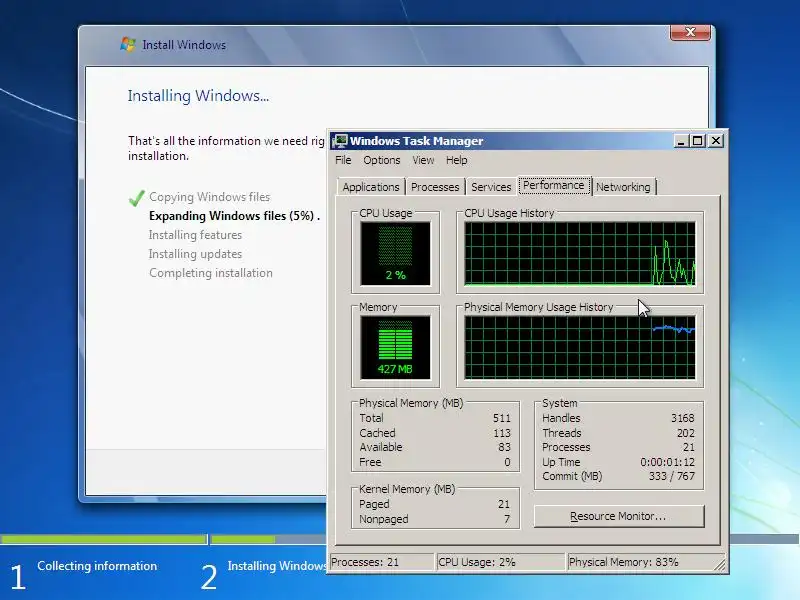Click the Total physical memory value 511
This screenshot has height=600, width=800.
click(502, 418)
